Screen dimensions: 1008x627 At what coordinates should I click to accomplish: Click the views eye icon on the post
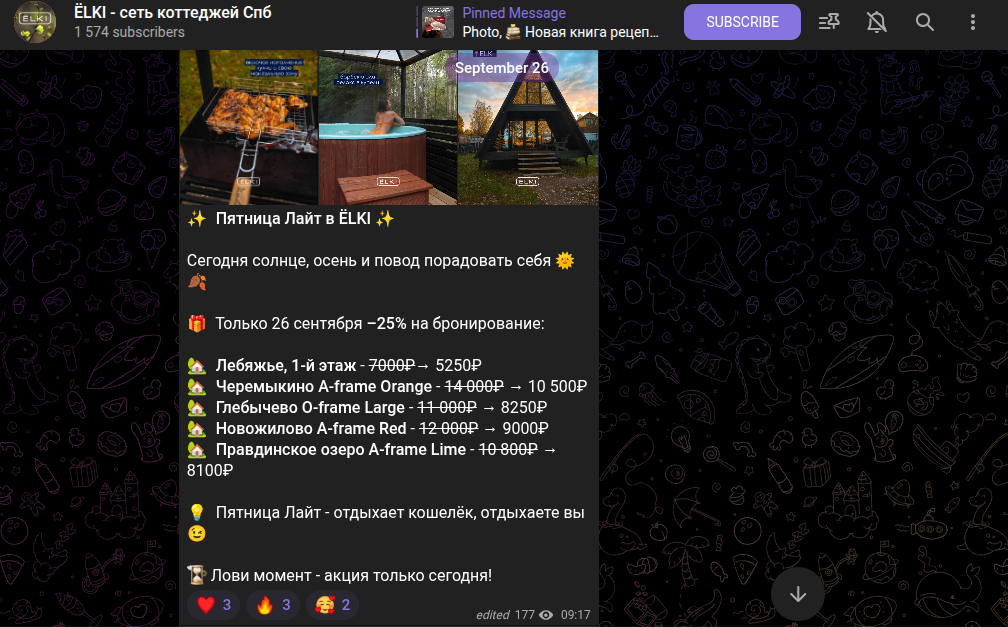(546, 615)
